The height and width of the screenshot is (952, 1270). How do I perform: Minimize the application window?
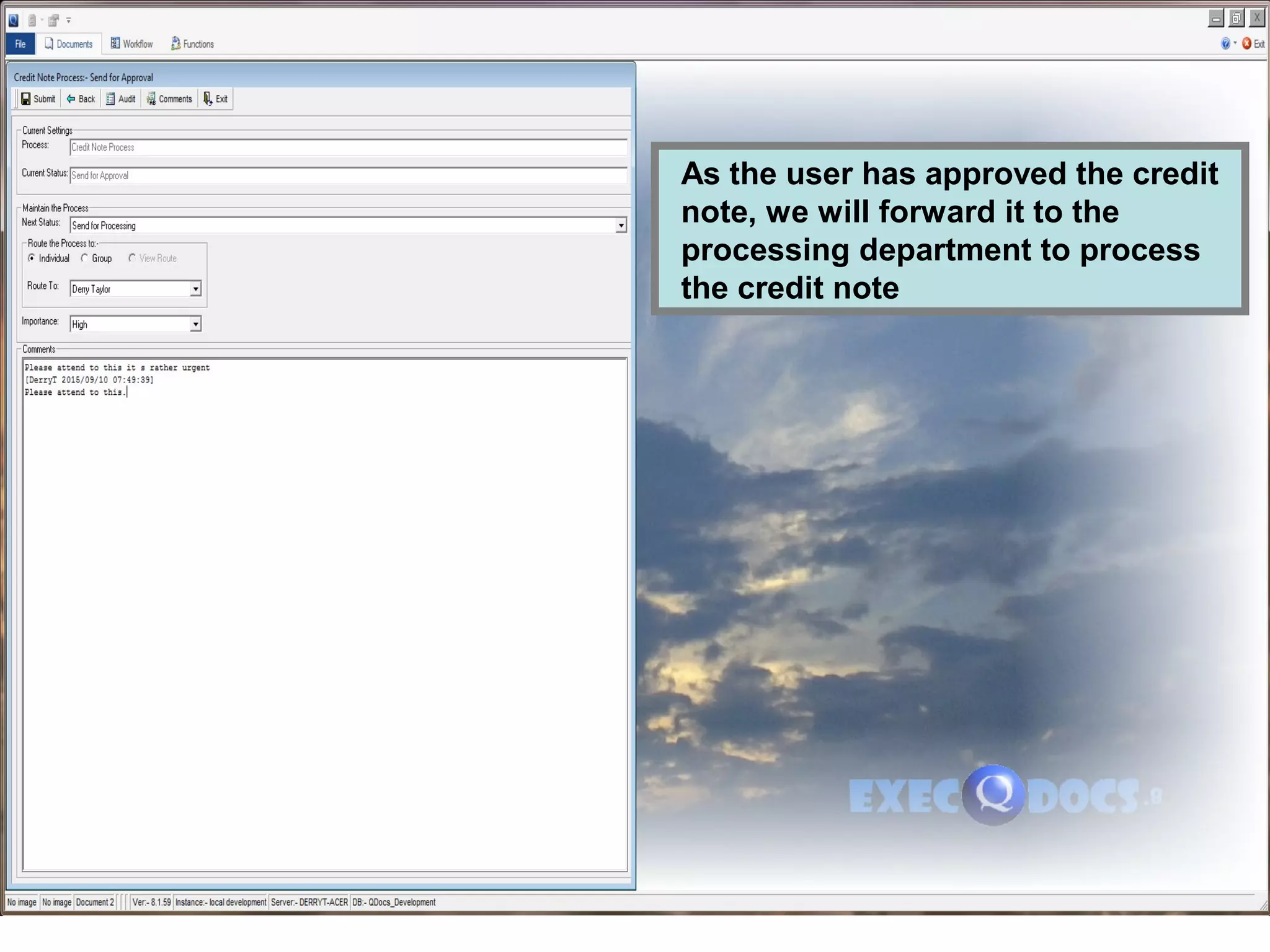click(1216, 19)
